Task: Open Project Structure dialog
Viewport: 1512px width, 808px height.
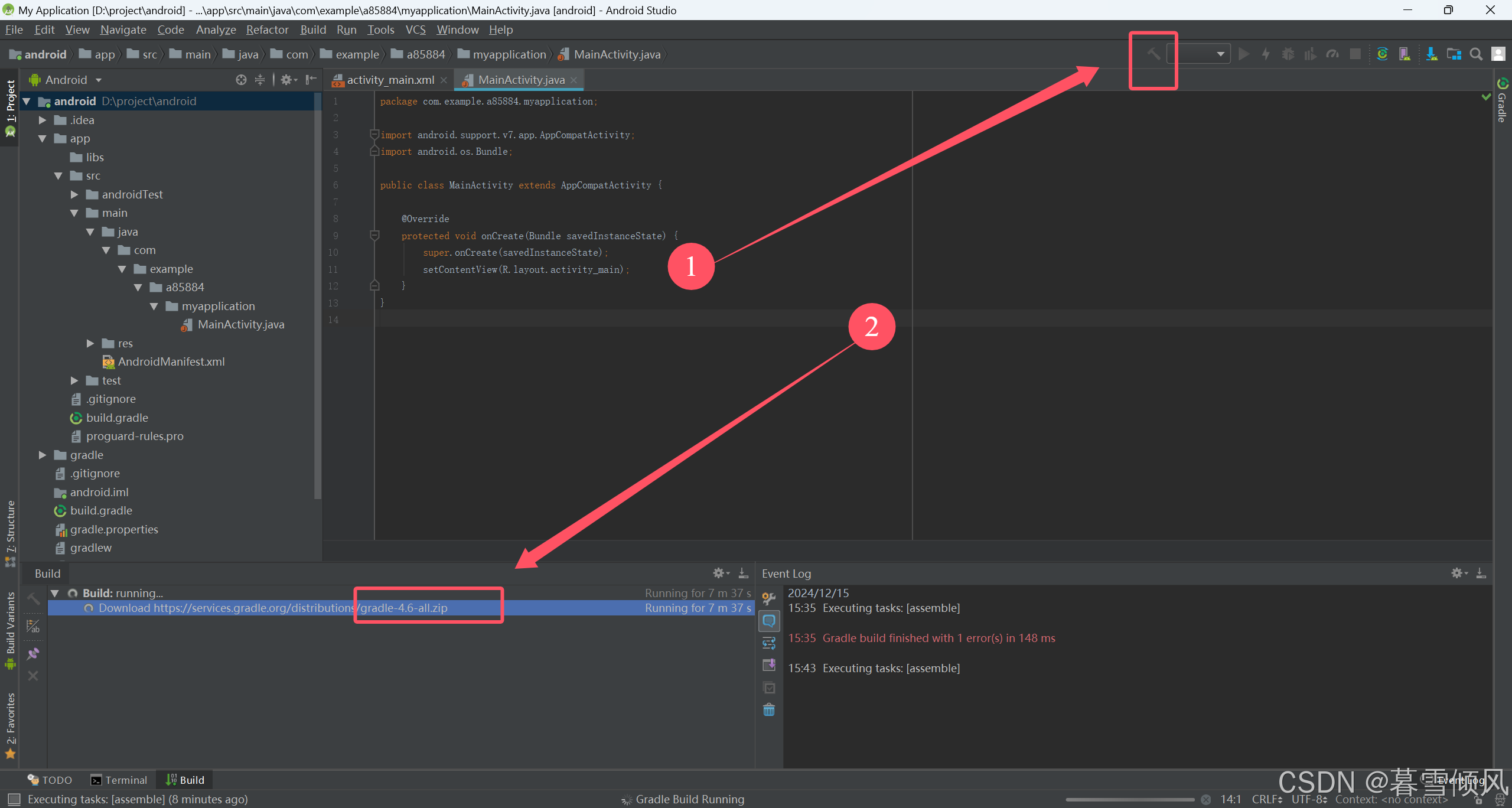Action: (x=1454, y=54)
